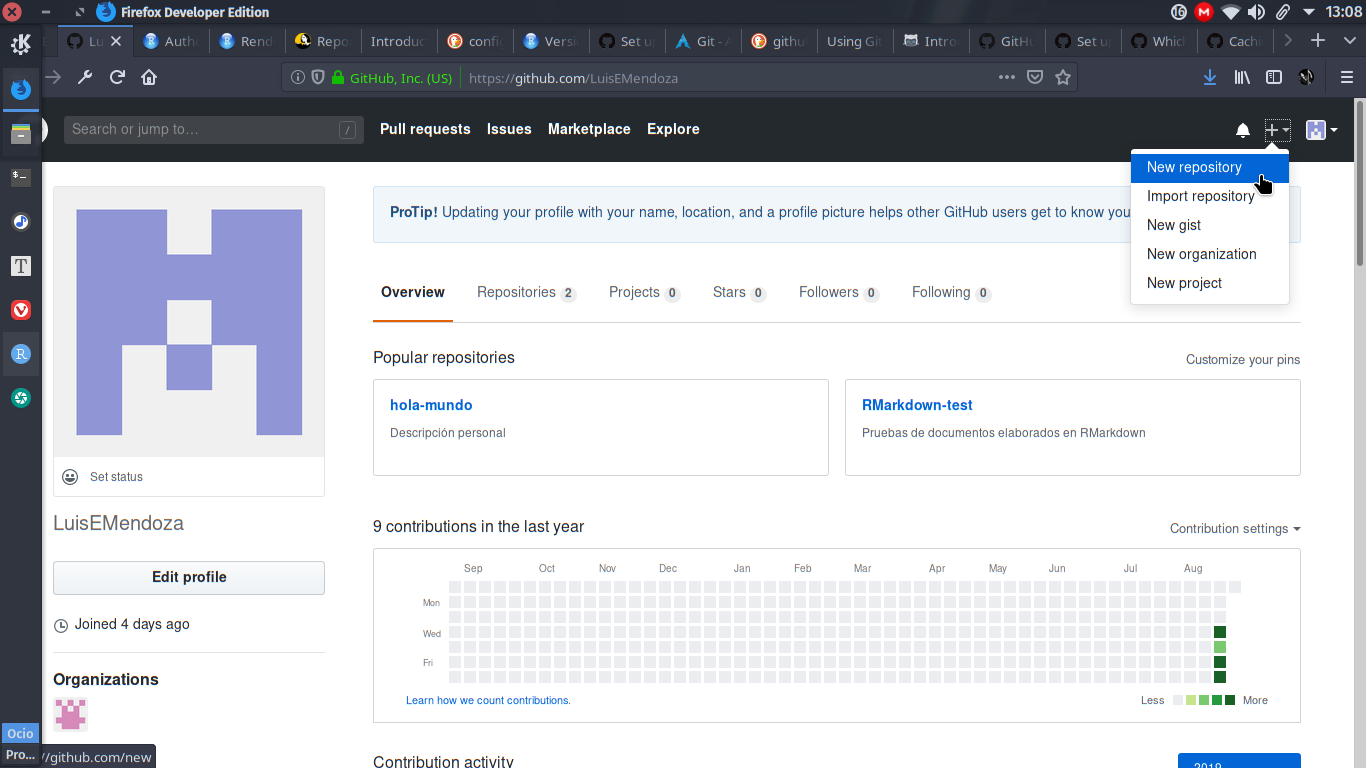Click the volume icon in system tray

point(1256,12)
